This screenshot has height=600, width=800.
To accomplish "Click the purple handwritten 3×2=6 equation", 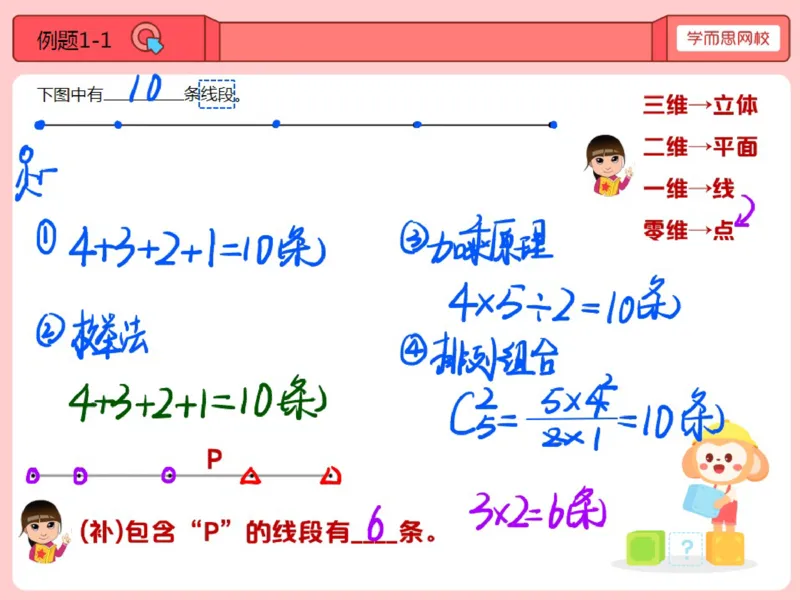I will coord(537,510).
